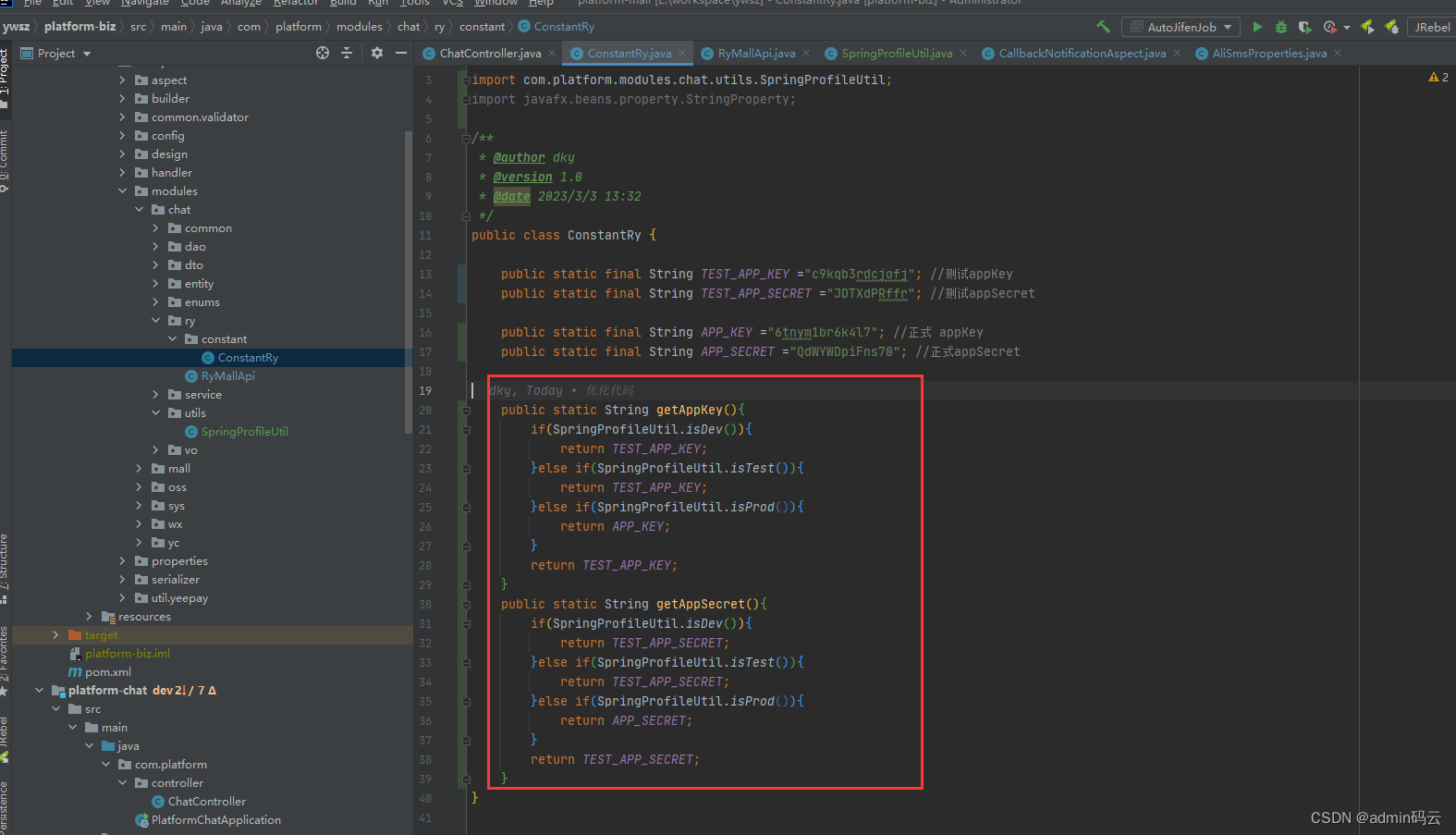
Task: Click the locate current file crosshair icon
Action: tap(323, 53)
